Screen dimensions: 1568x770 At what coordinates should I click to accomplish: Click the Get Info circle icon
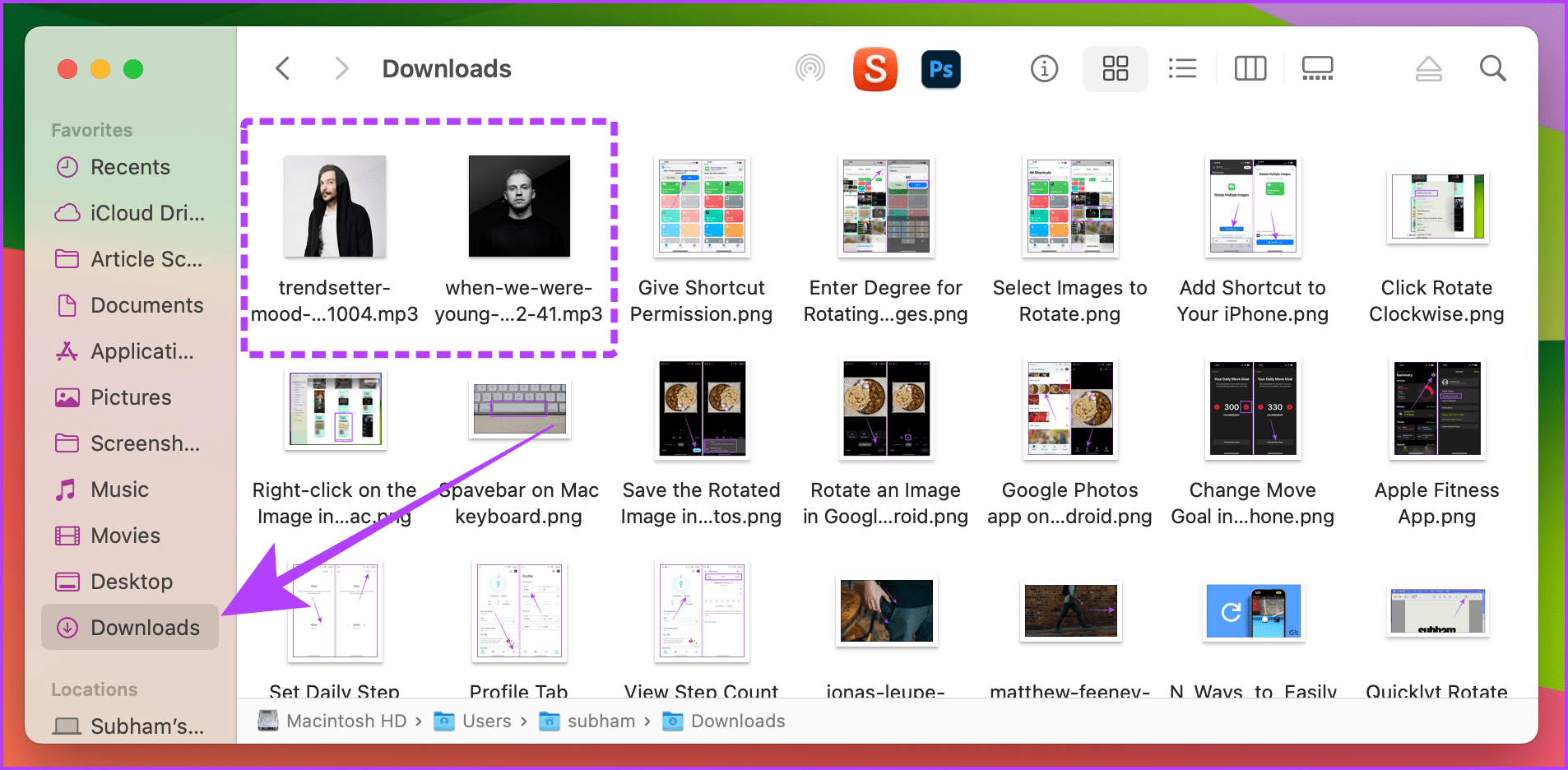point(1043,69)
